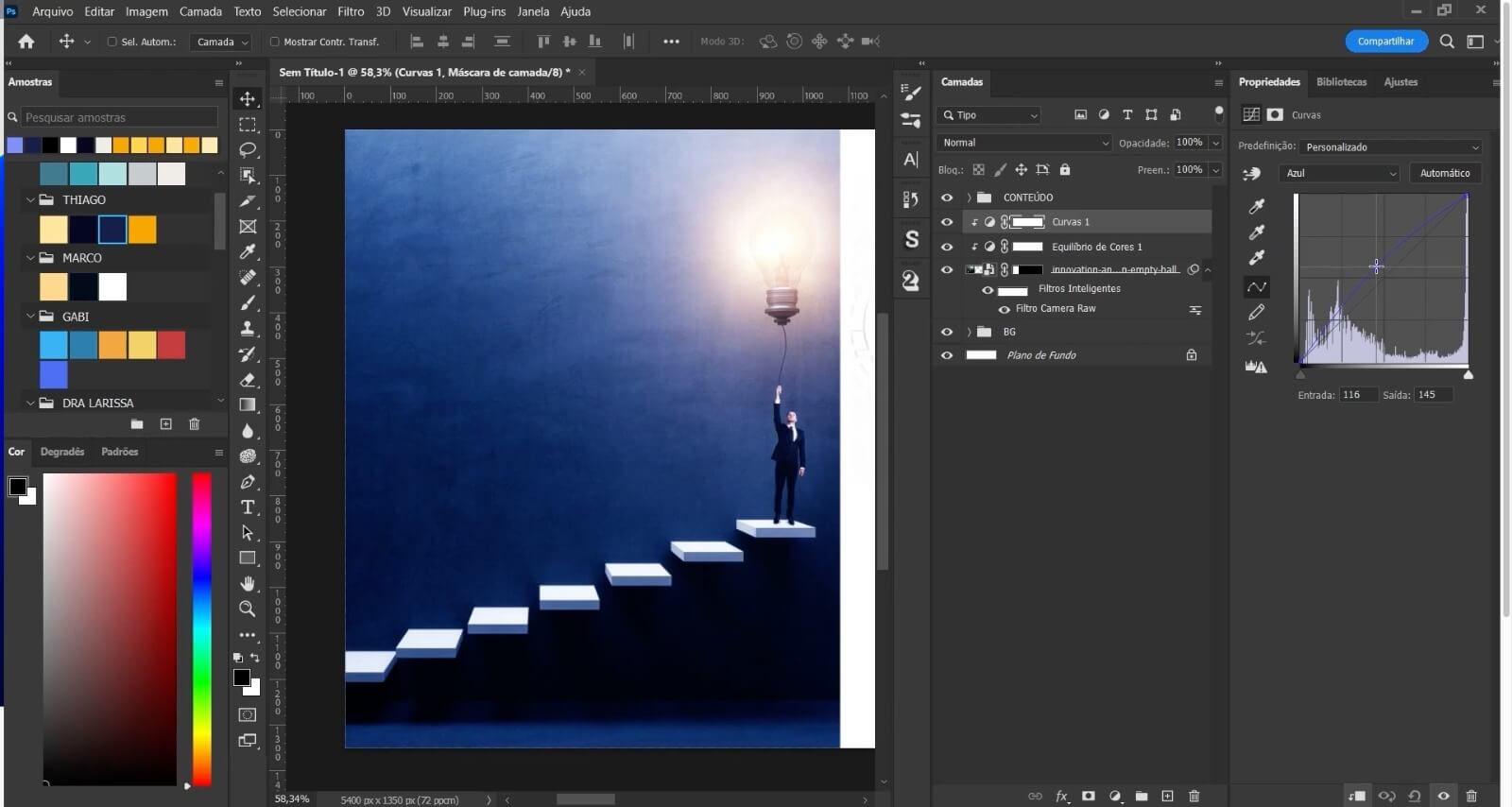
Task: Select the Type tool in toolbar
Action: tap(248, 507)
